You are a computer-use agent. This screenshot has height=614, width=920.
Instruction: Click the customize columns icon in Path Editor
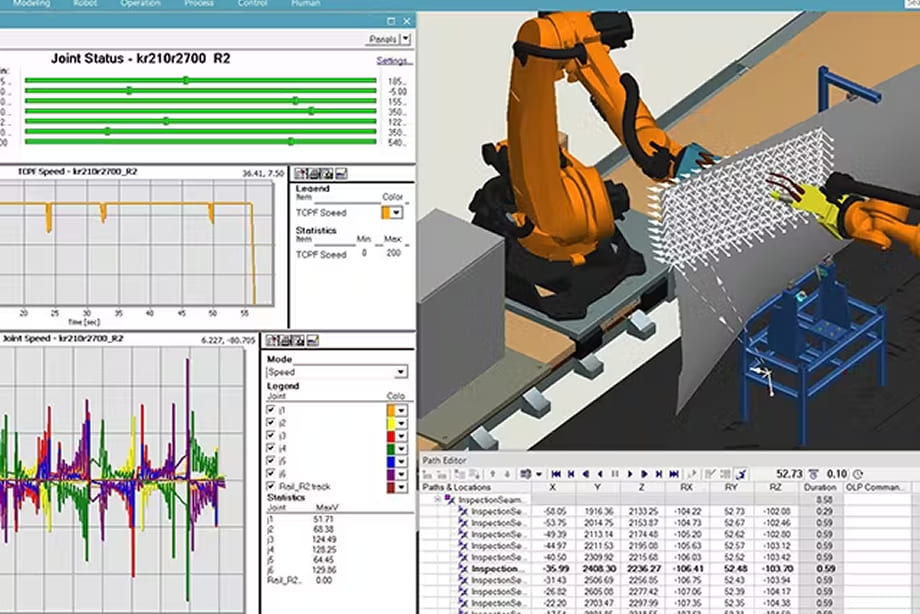pos(526,474)
